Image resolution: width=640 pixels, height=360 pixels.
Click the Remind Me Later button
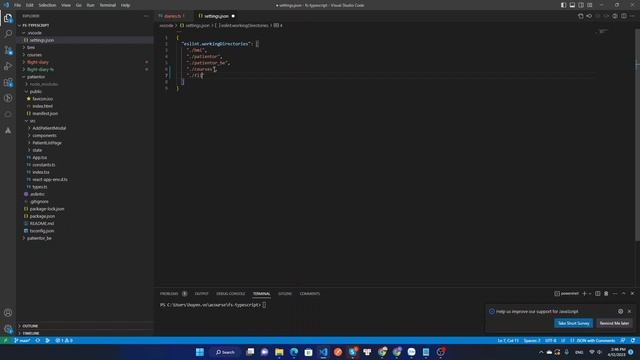coord(614,323)
